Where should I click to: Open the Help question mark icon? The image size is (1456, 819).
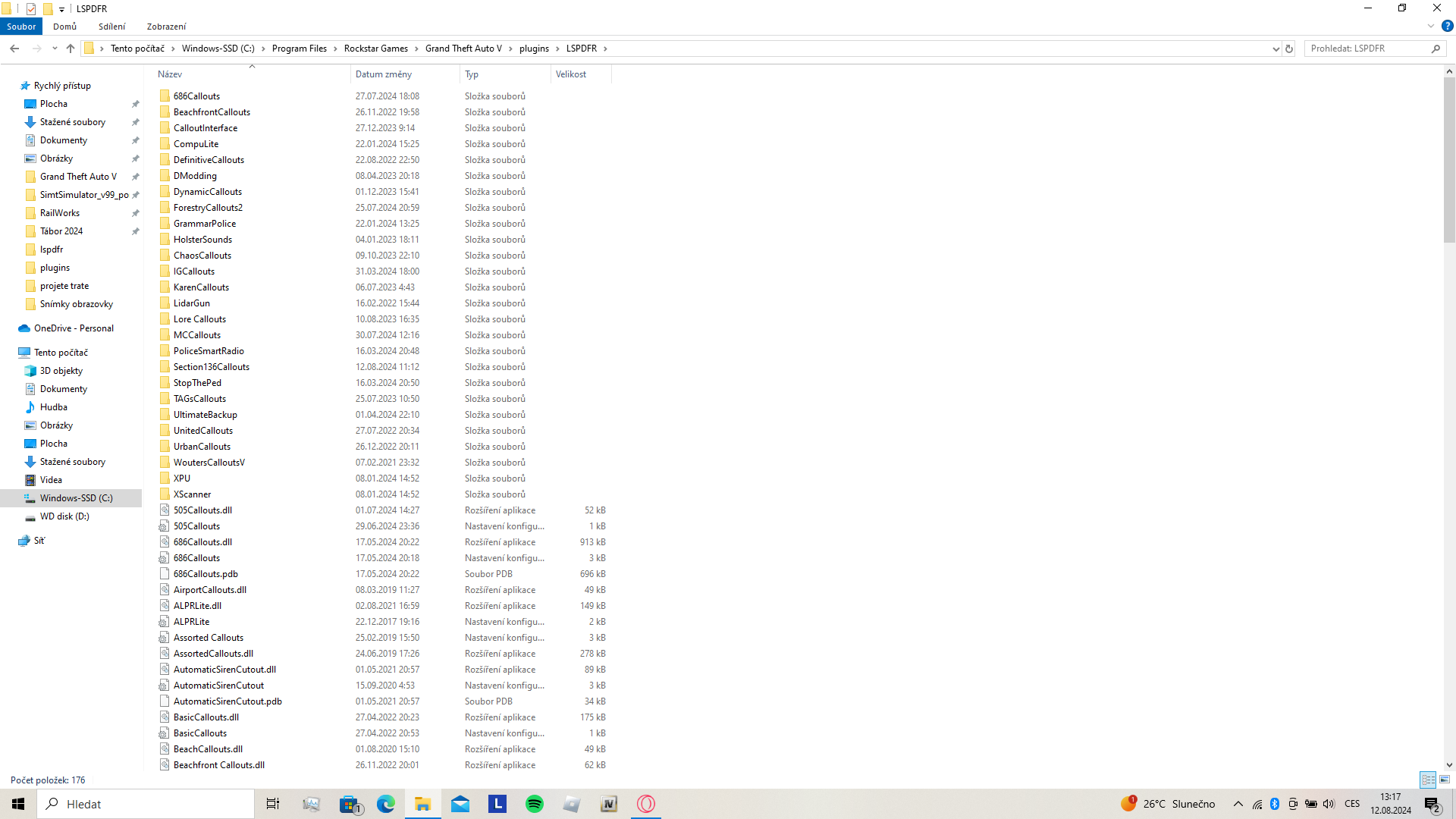(x=1447, y=26)
